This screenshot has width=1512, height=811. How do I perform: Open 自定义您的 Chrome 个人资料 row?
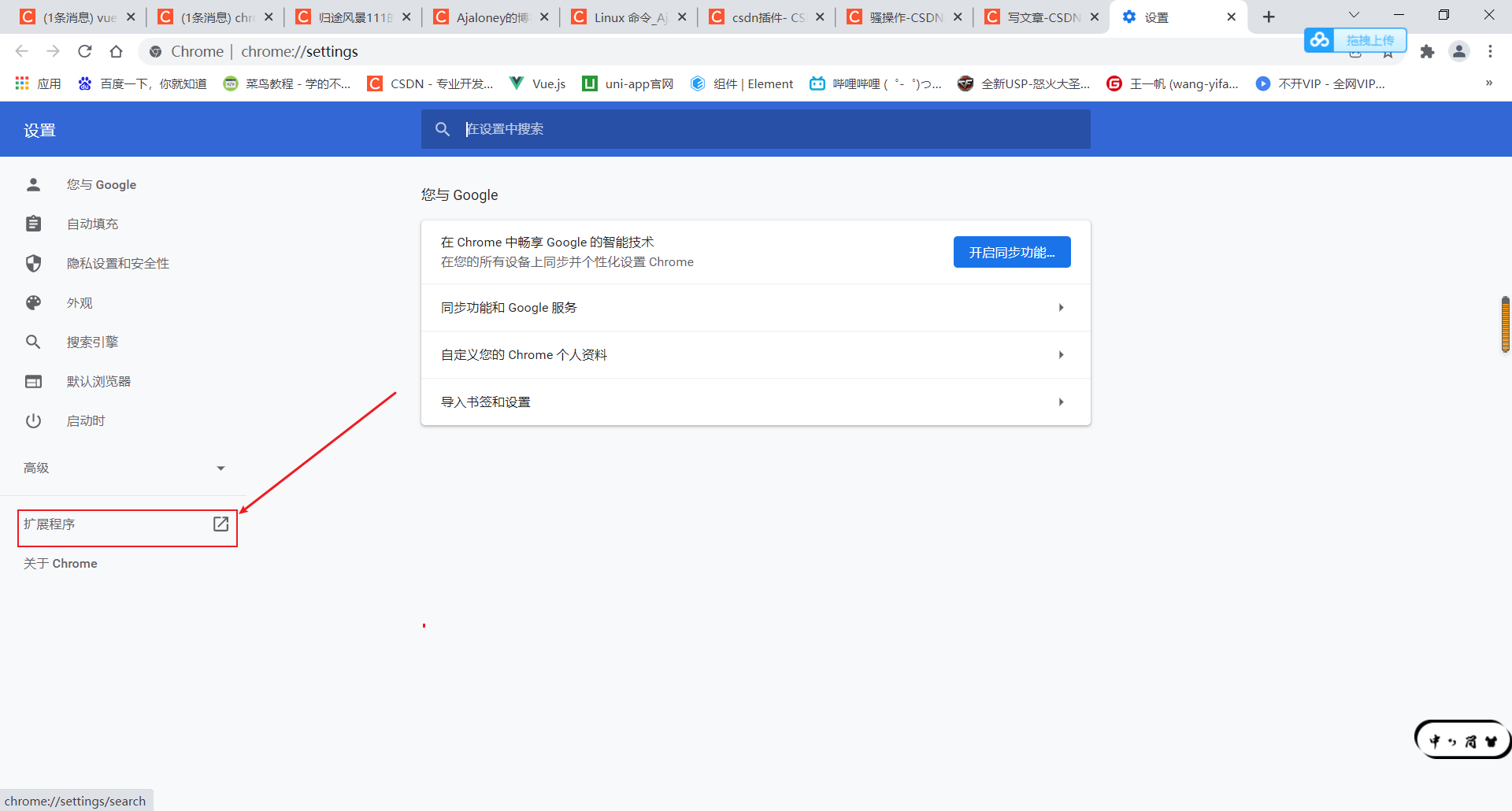[756, 354]
